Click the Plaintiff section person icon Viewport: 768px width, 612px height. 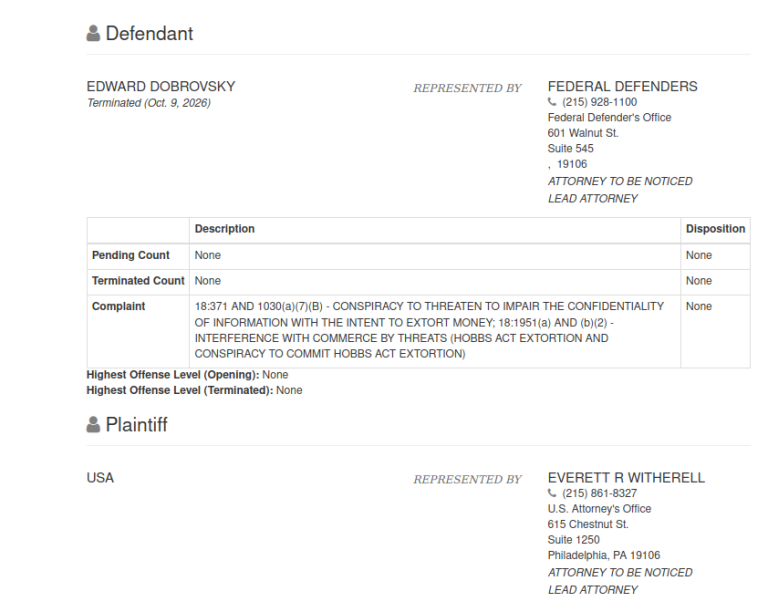93,424
